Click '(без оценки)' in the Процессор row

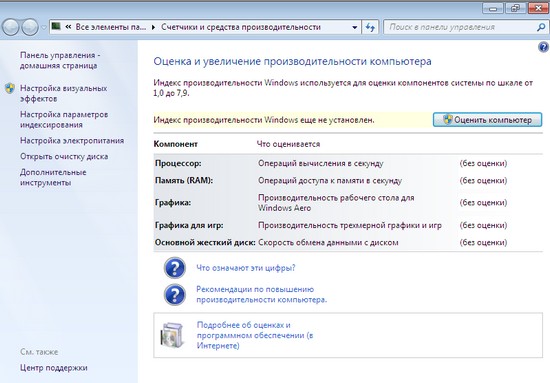pyautogui.click(x=483, y=163)
